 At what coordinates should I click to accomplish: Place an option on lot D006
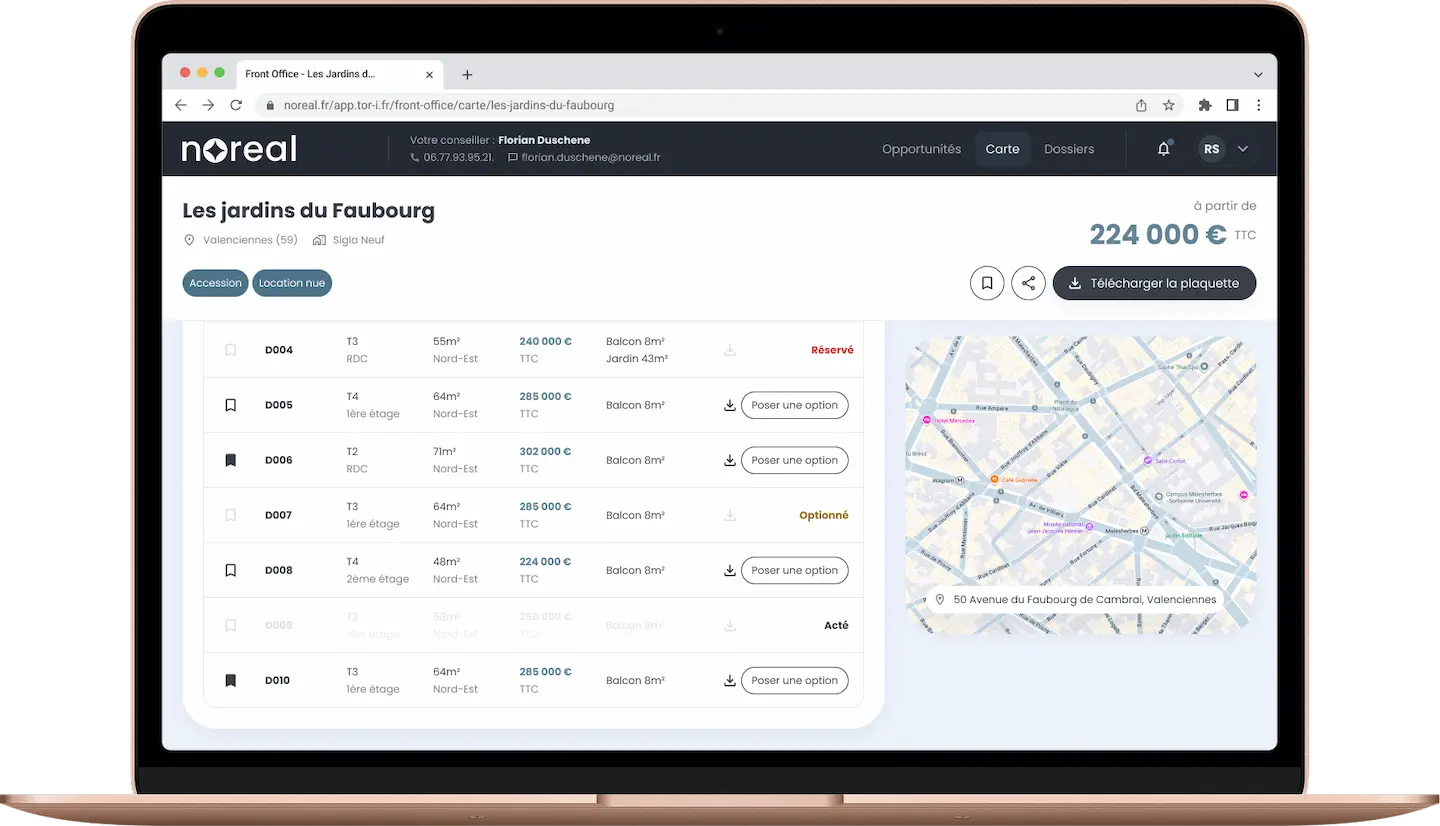tap(795, 460)
